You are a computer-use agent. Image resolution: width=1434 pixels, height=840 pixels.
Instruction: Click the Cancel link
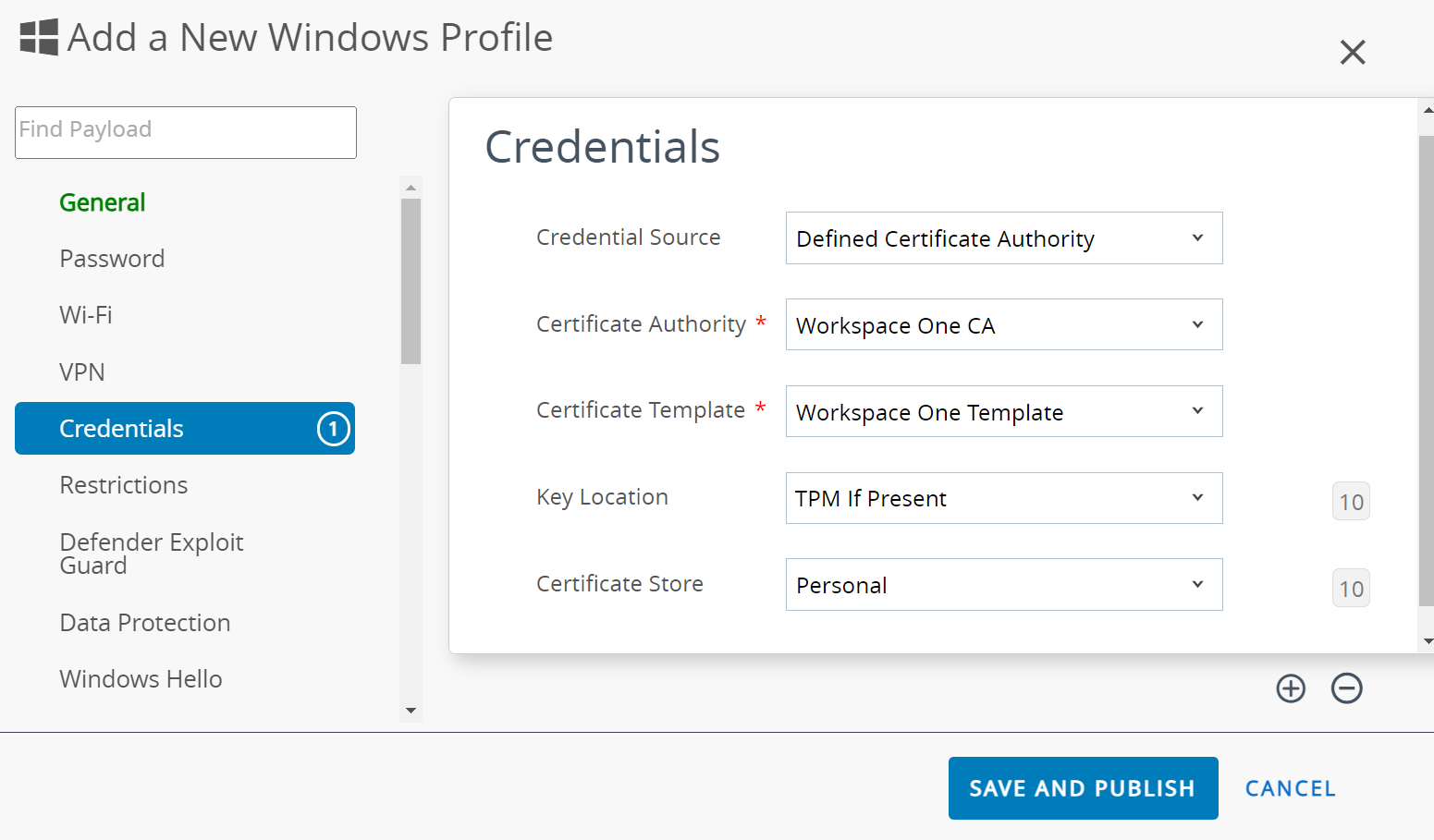pos(1290,788)
